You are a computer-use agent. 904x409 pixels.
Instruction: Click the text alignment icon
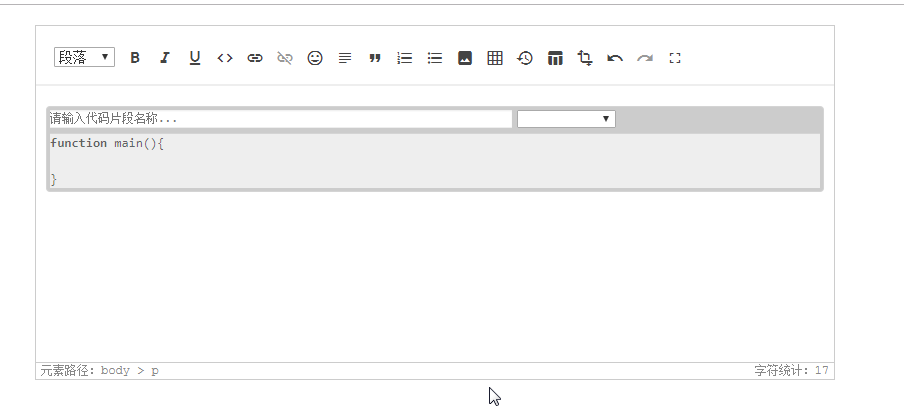[x=345, y=58]
